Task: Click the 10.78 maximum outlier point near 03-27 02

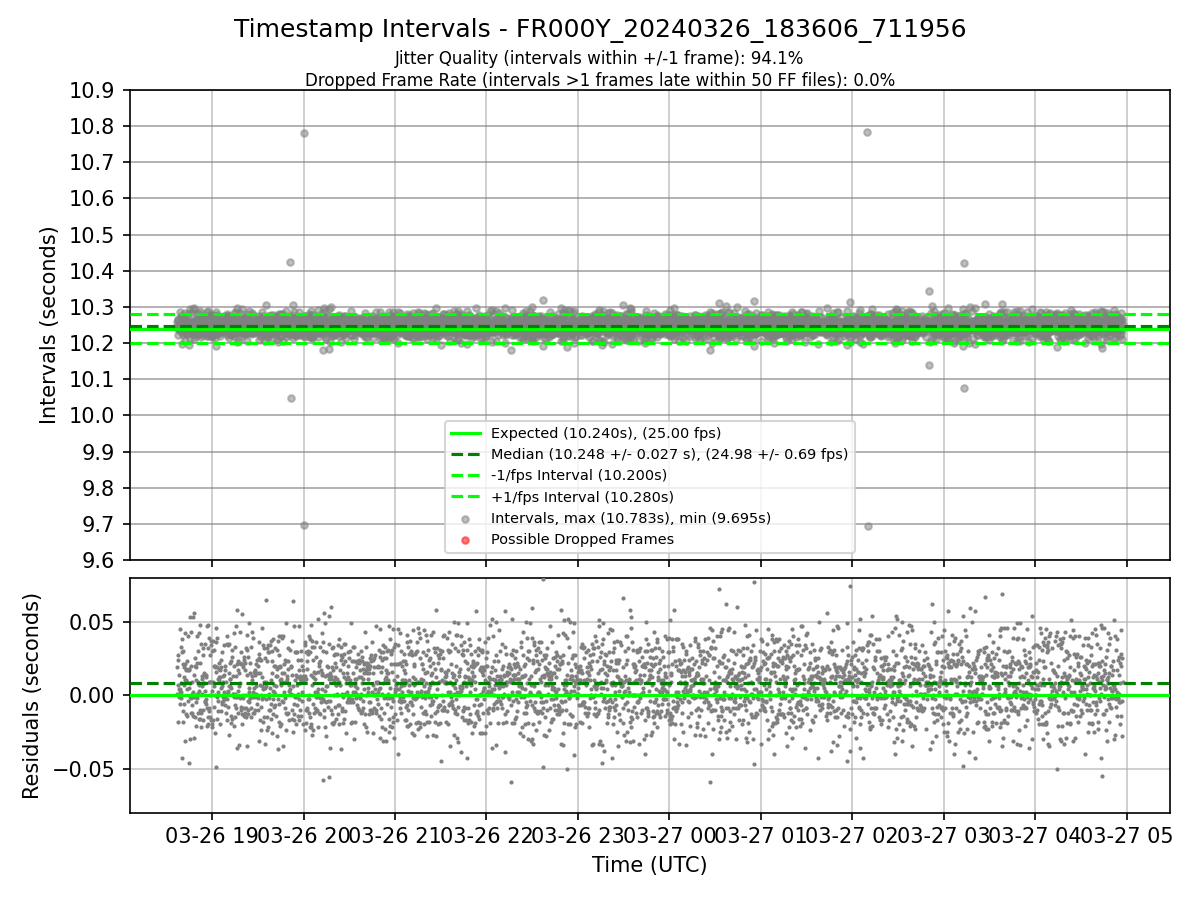Action: (867, 132)
